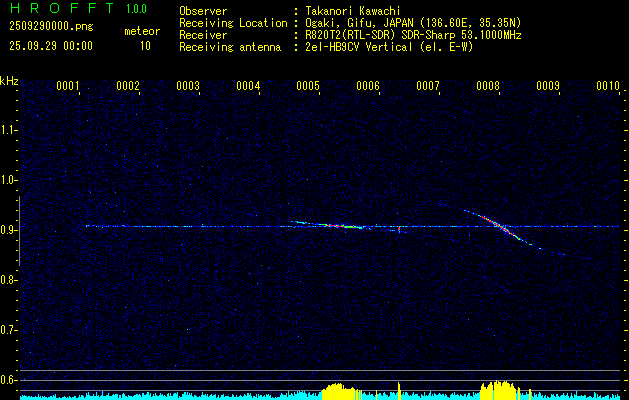
Task: Click the 0.7 kHz frequency label
Action: 8,330
